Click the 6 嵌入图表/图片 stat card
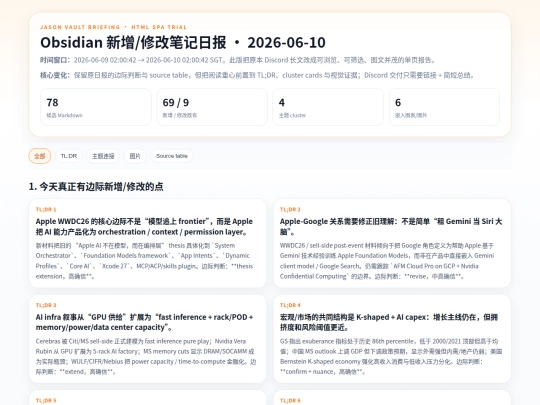This screenshot has width=540, height=405. pyautogui.click(x=444, y=107)
